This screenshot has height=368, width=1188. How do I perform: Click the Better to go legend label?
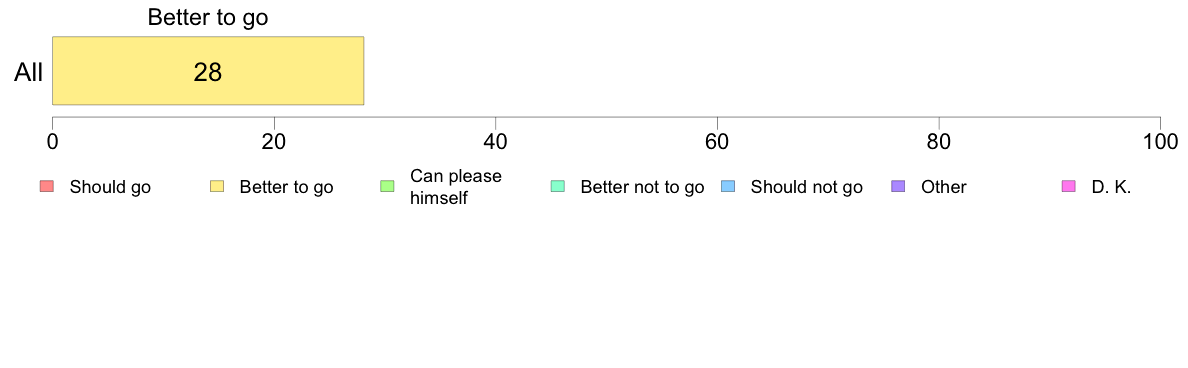pyautogui.click(x=286, y=188)
